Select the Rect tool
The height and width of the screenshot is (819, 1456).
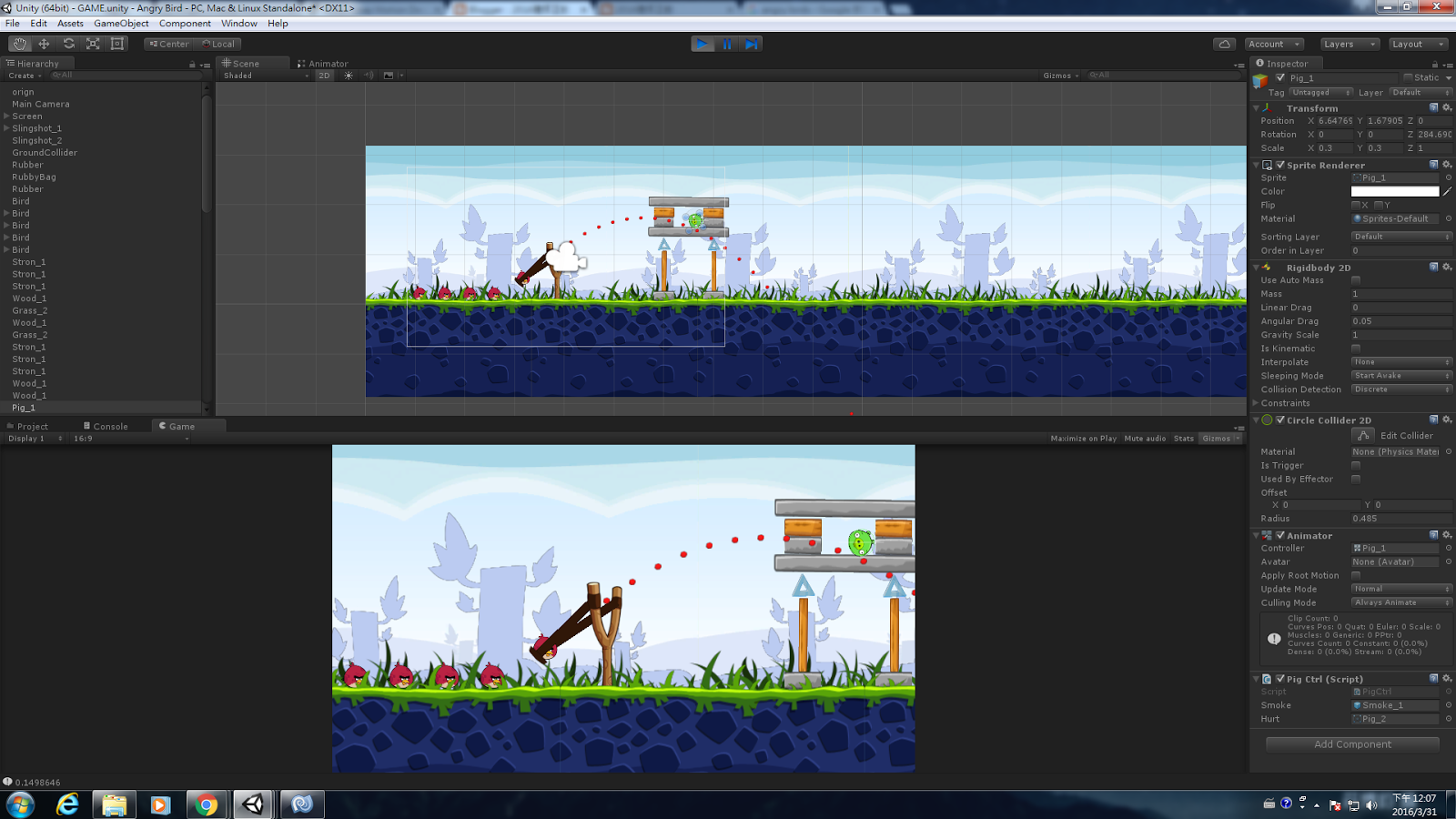click(117, 44)
